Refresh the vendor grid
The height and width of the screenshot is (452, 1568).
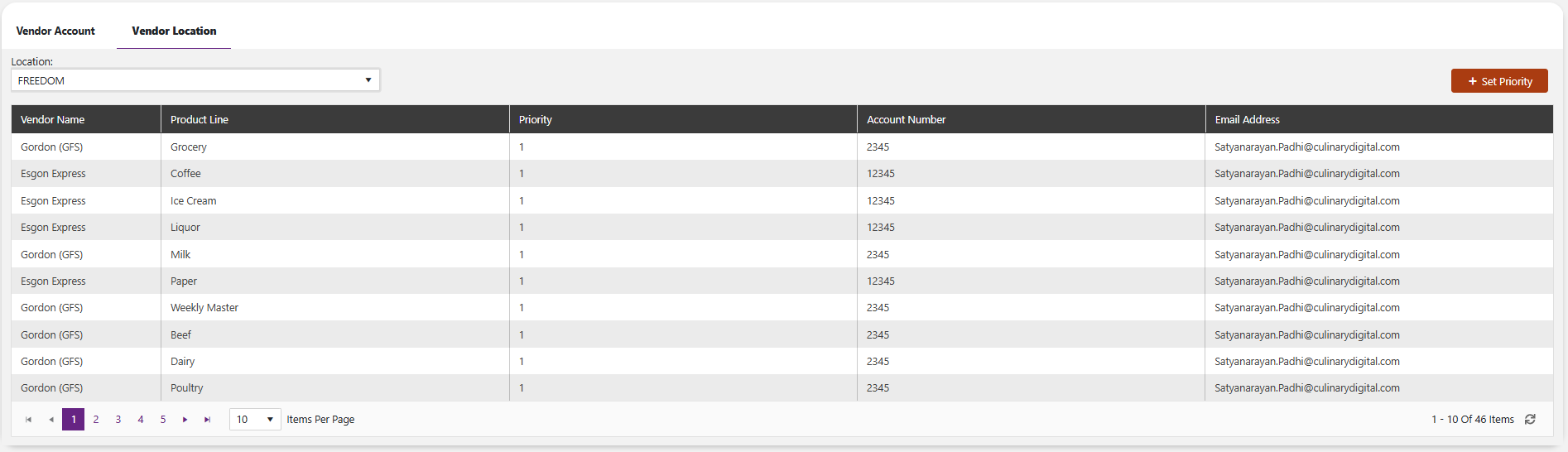[x=1530, y=420]
